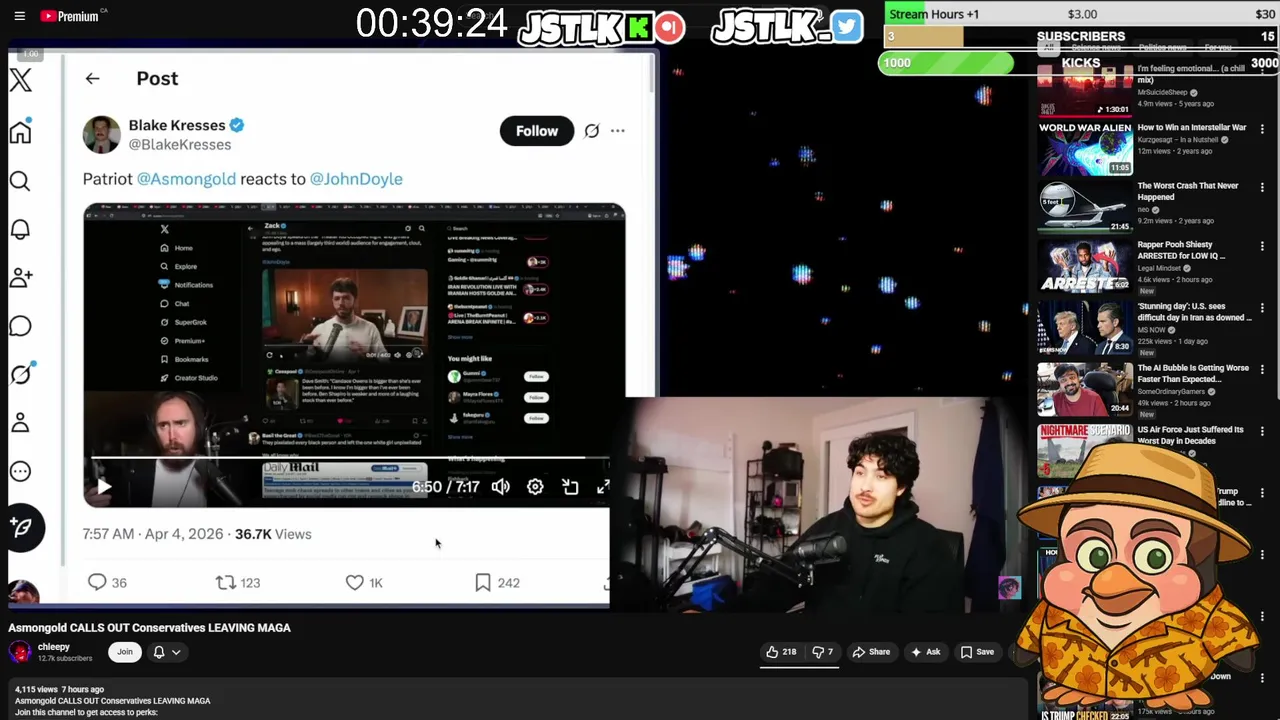This screenshot has width=1280, height=720.
Task: Open the X follow-people icon with plus
Action: click(x=21, y=277)
